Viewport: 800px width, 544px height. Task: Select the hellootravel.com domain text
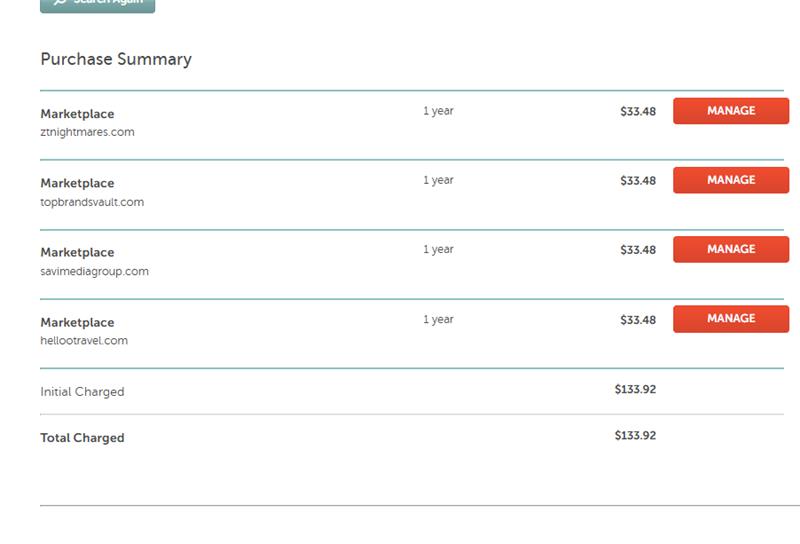pyautogui.click(x=84, y=341)
